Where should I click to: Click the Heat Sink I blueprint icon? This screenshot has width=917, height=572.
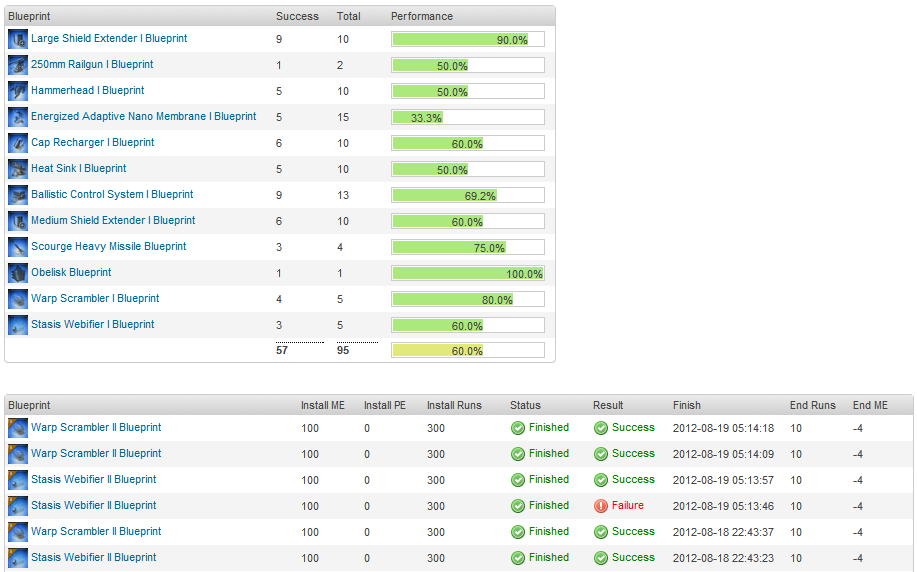click(18, 169)
